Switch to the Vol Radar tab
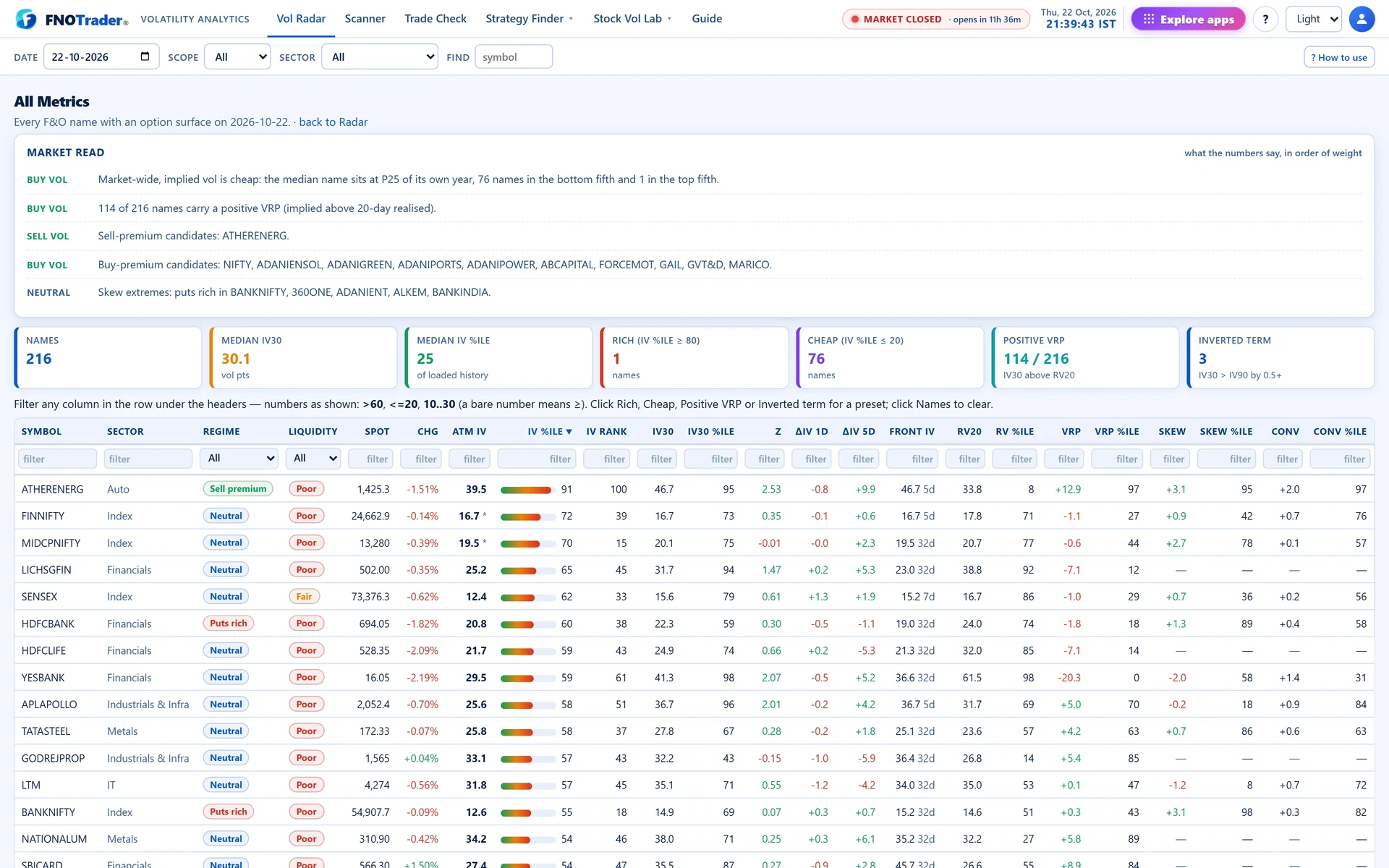Image resolution: width=1389 pixels, height=868 pixels. point(301,19)
